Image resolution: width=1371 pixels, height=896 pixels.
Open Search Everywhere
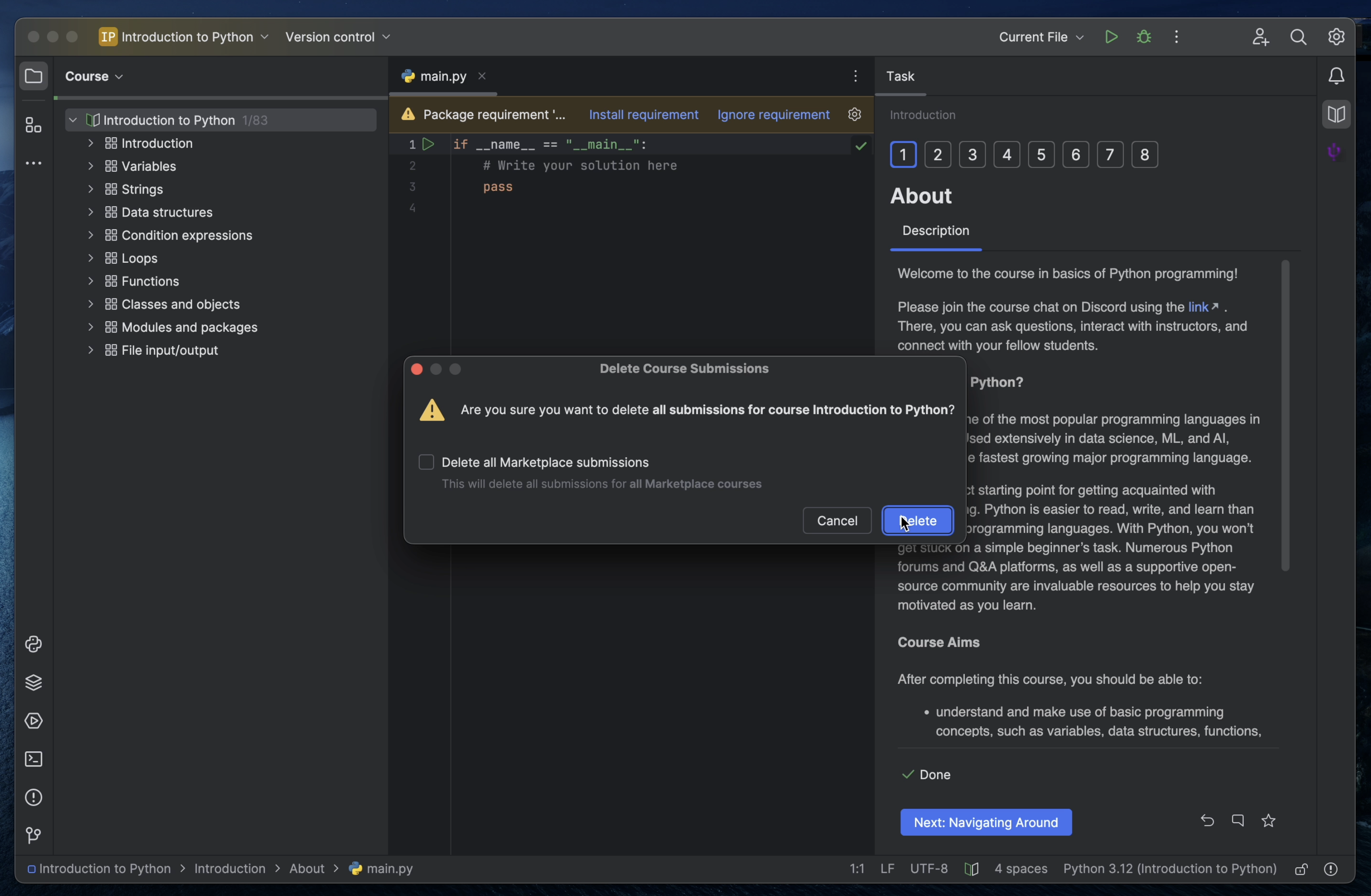click(x=1298, y=36)
